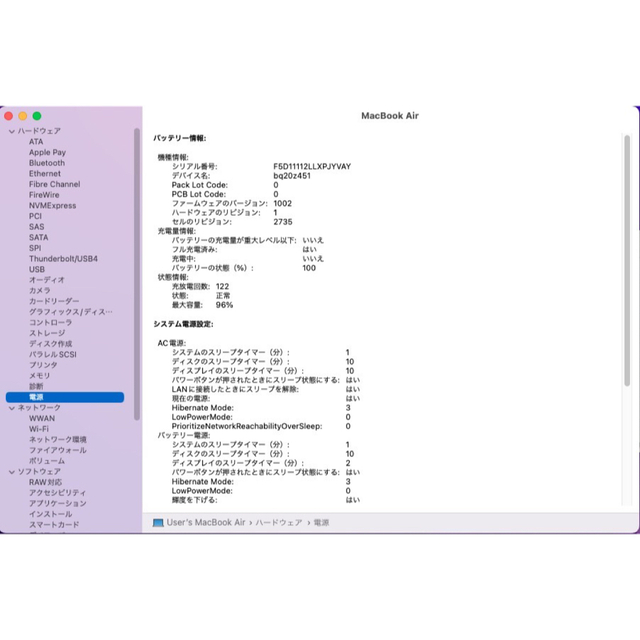This screenshot has height=640, width=640.
Task: Select the highlighted 電源 entry
Action: tap(65, 397)
